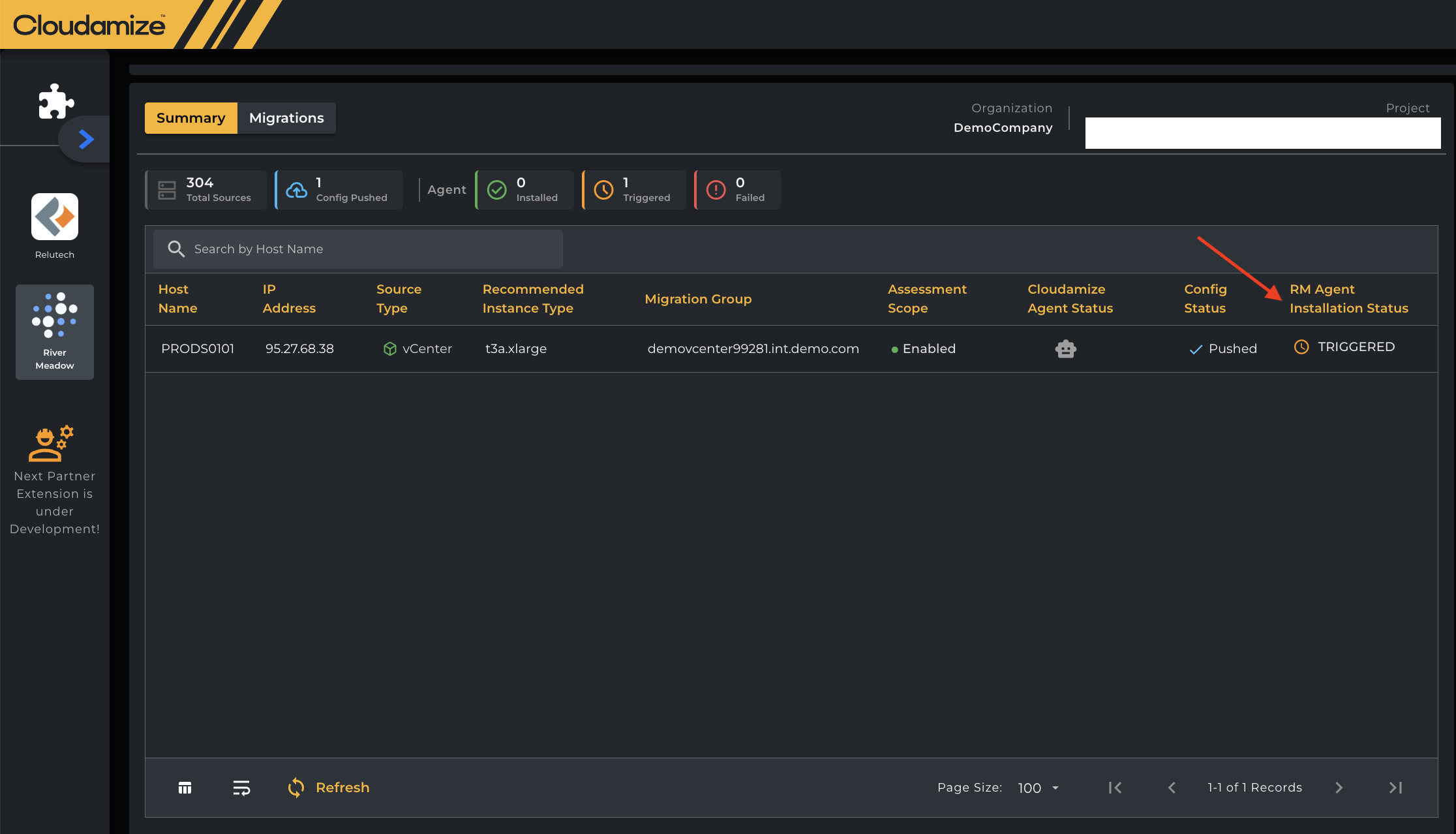Go to next page of records
Viewport: 1456px width, 834px height.
(1339, 788)
